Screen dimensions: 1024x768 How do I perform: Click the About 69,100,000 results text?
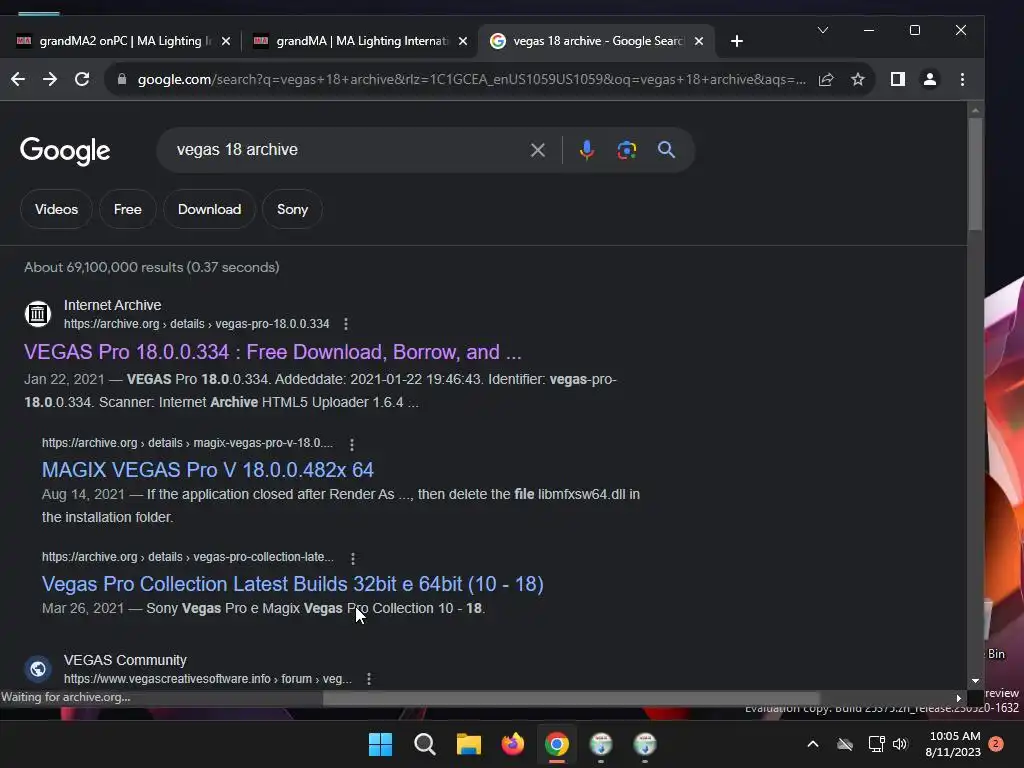tap(152, 267)
